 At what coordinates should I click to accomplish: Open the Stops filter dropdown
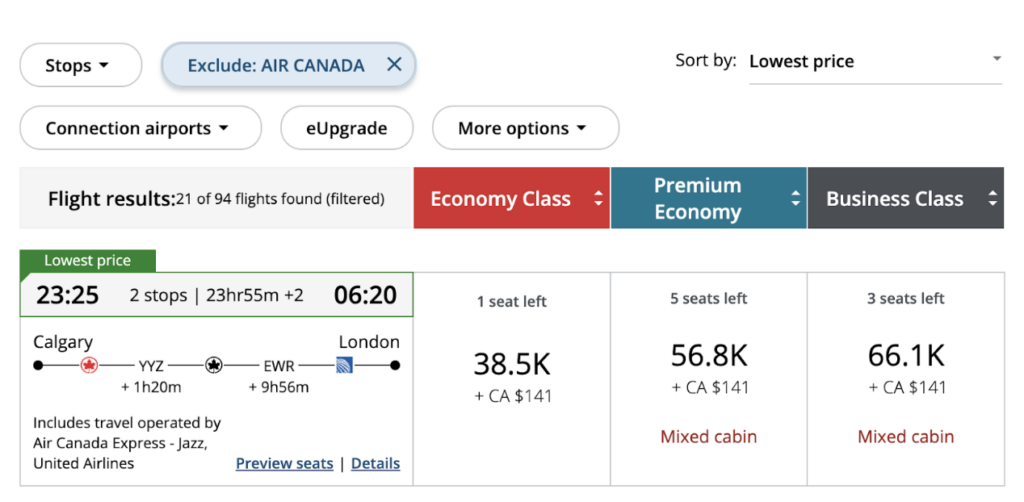click(x=80, y=66)
